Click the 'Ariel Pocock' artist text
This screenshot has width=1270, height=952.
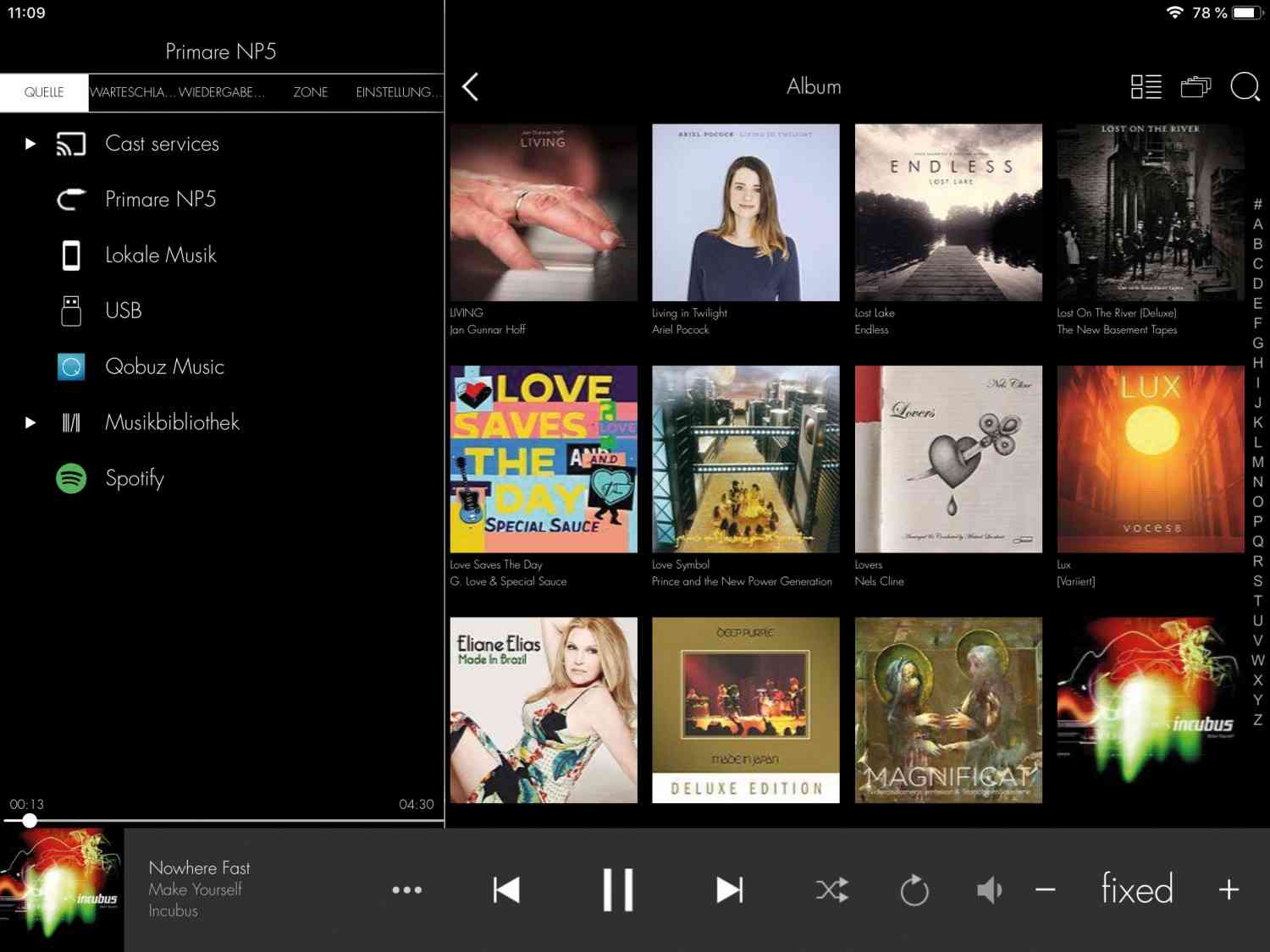tap(680, 330)
